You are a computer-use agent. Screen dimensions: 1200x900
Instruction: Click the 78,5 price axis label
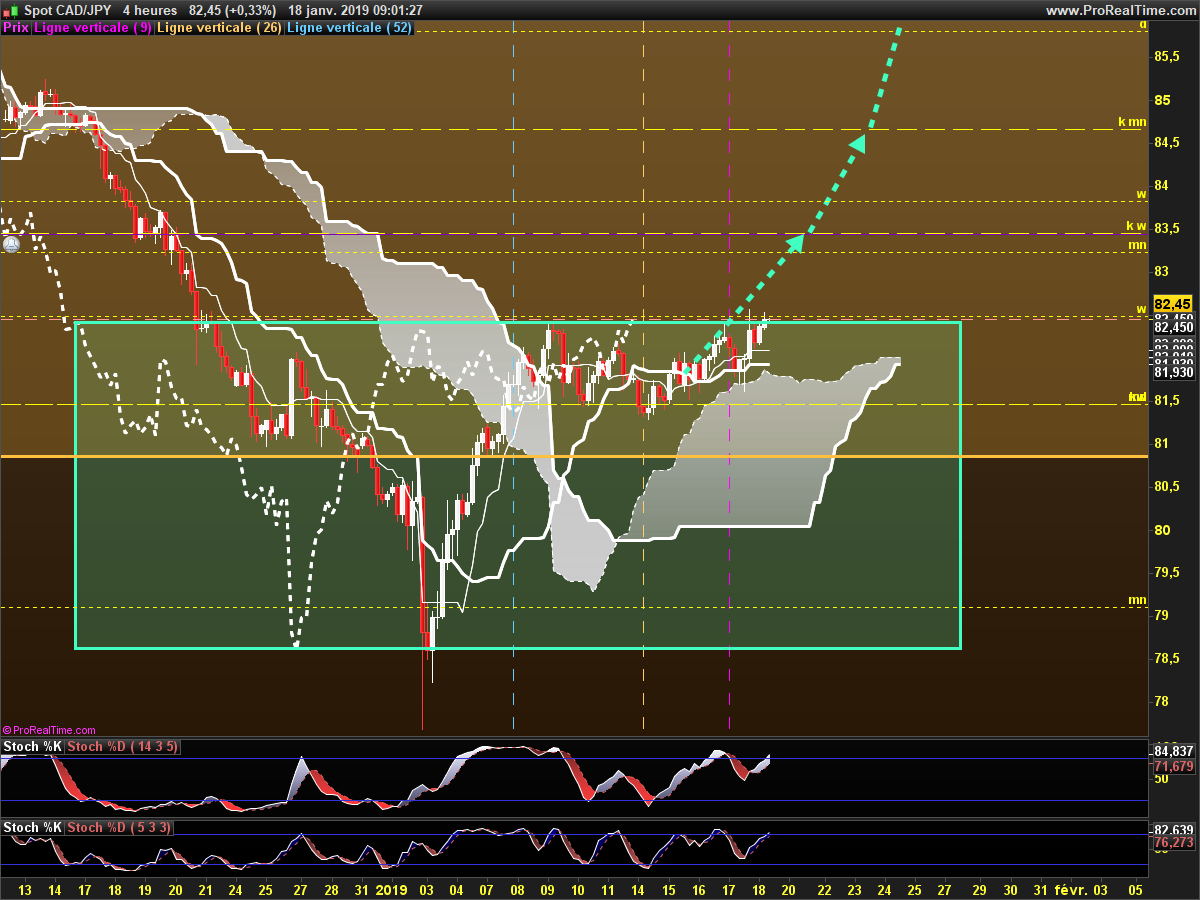coord(1166,658)
